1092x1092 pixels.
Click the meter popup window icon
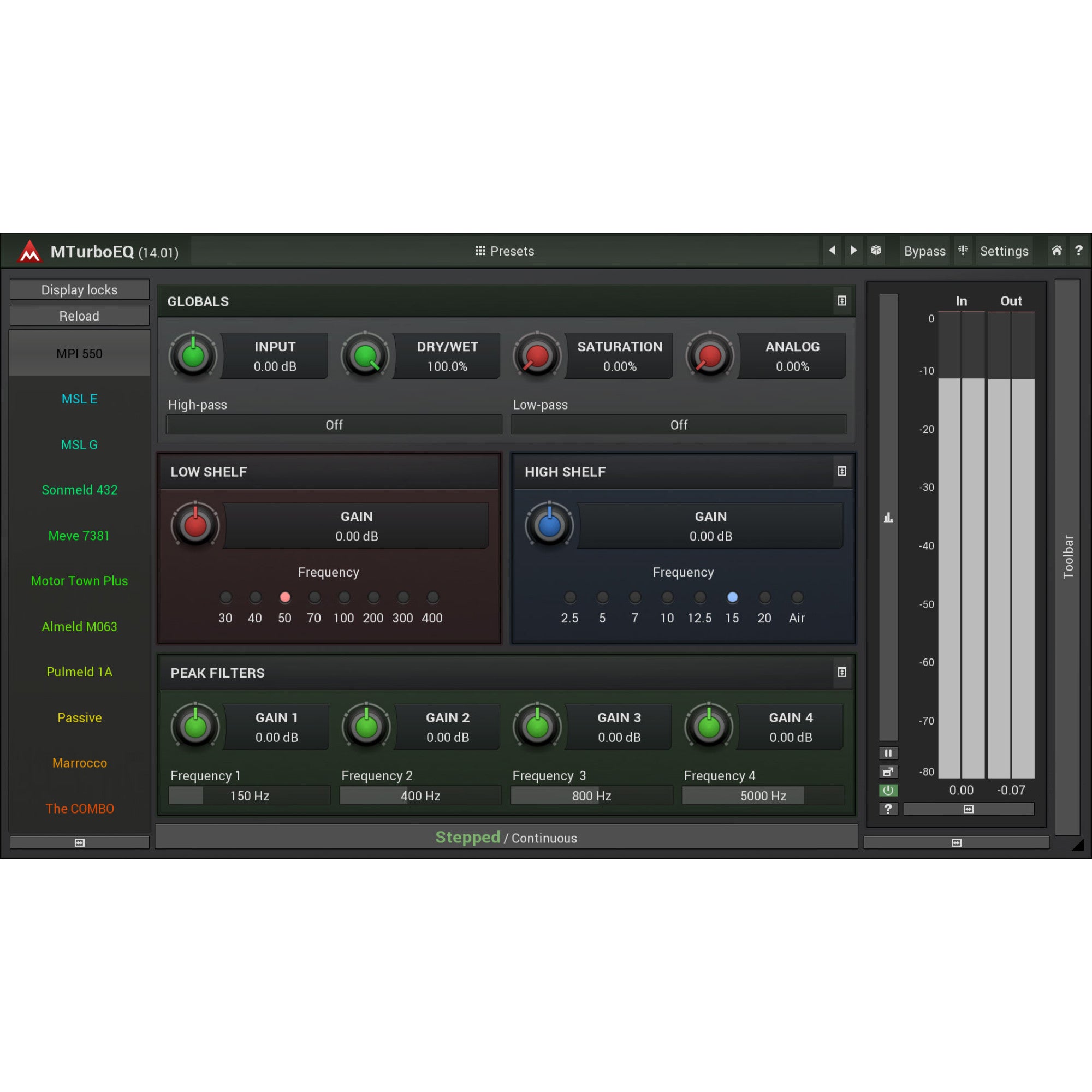coord(888,772)
